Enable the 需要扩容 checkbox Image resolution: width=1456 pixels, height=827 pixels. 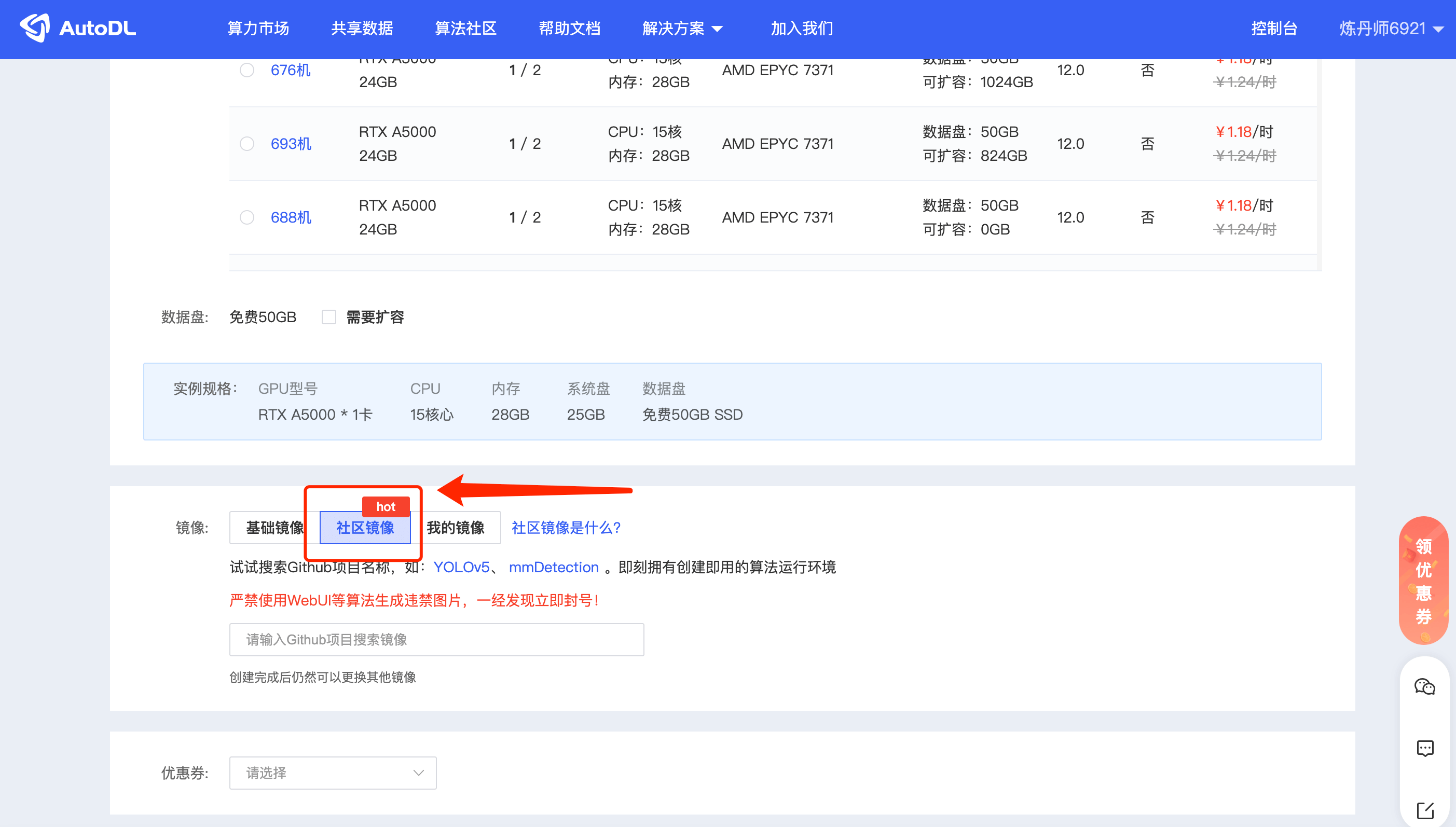pyautogui.click(x=329, y=317)
